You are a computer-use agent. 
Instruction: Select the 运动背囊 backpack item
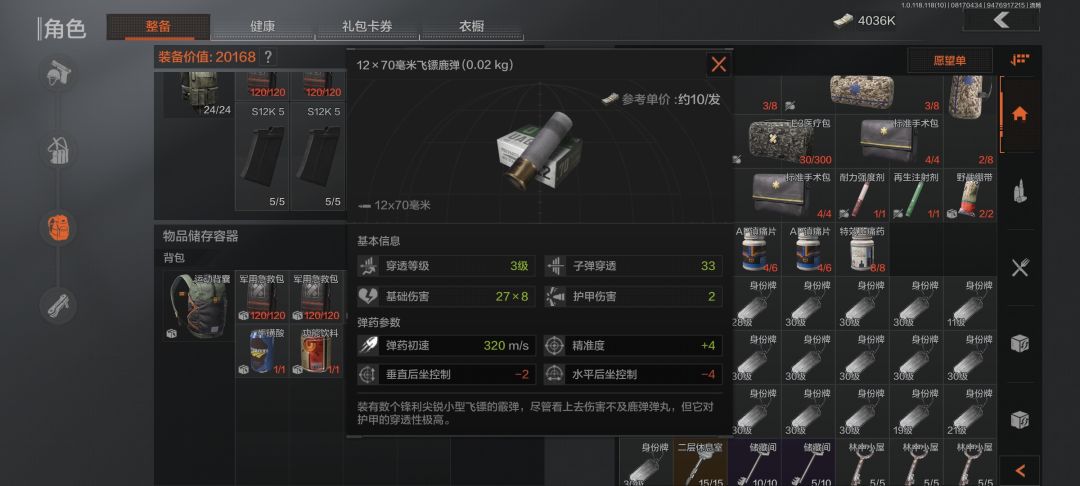pos(199,306)
